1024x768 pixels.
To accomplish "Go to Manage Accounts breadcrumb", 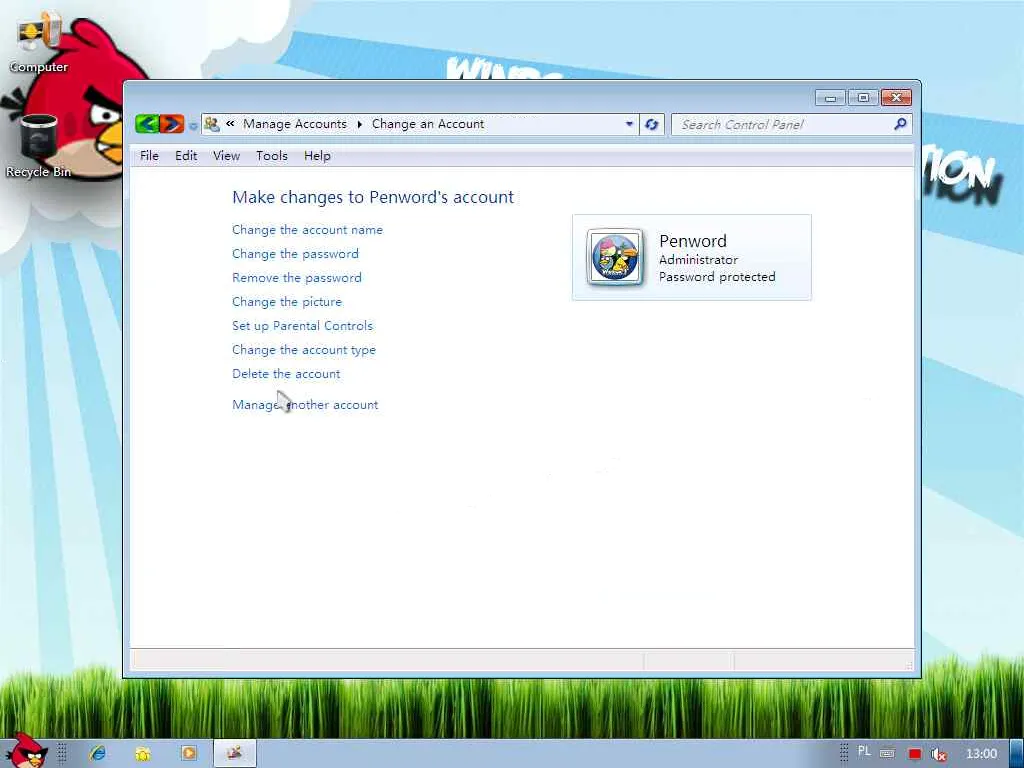I will 295,123.
